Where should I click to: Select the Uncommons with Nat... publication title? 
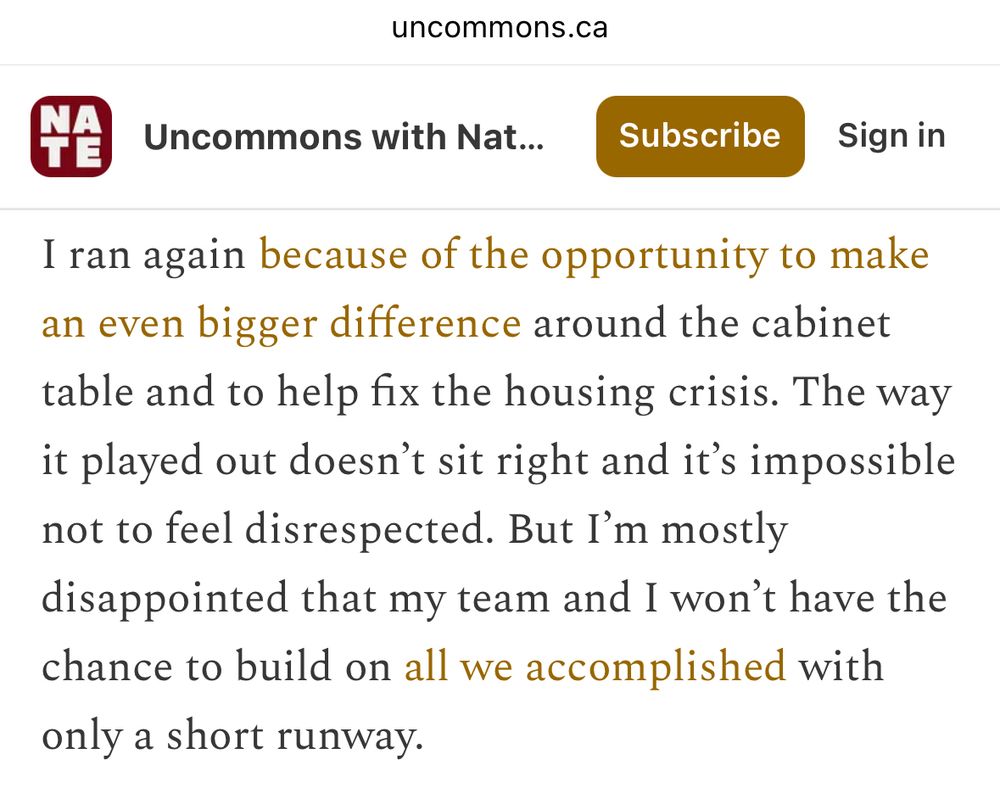[344, 137]
